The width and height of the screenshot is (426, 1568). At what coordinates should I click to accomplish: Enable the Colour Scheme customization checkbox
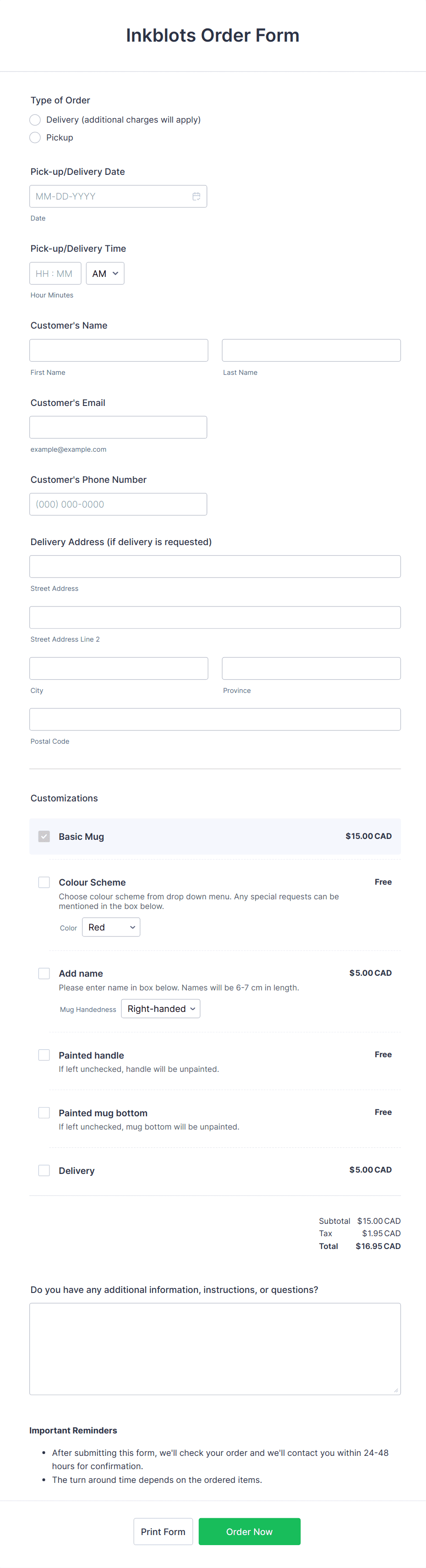[44, 882]
